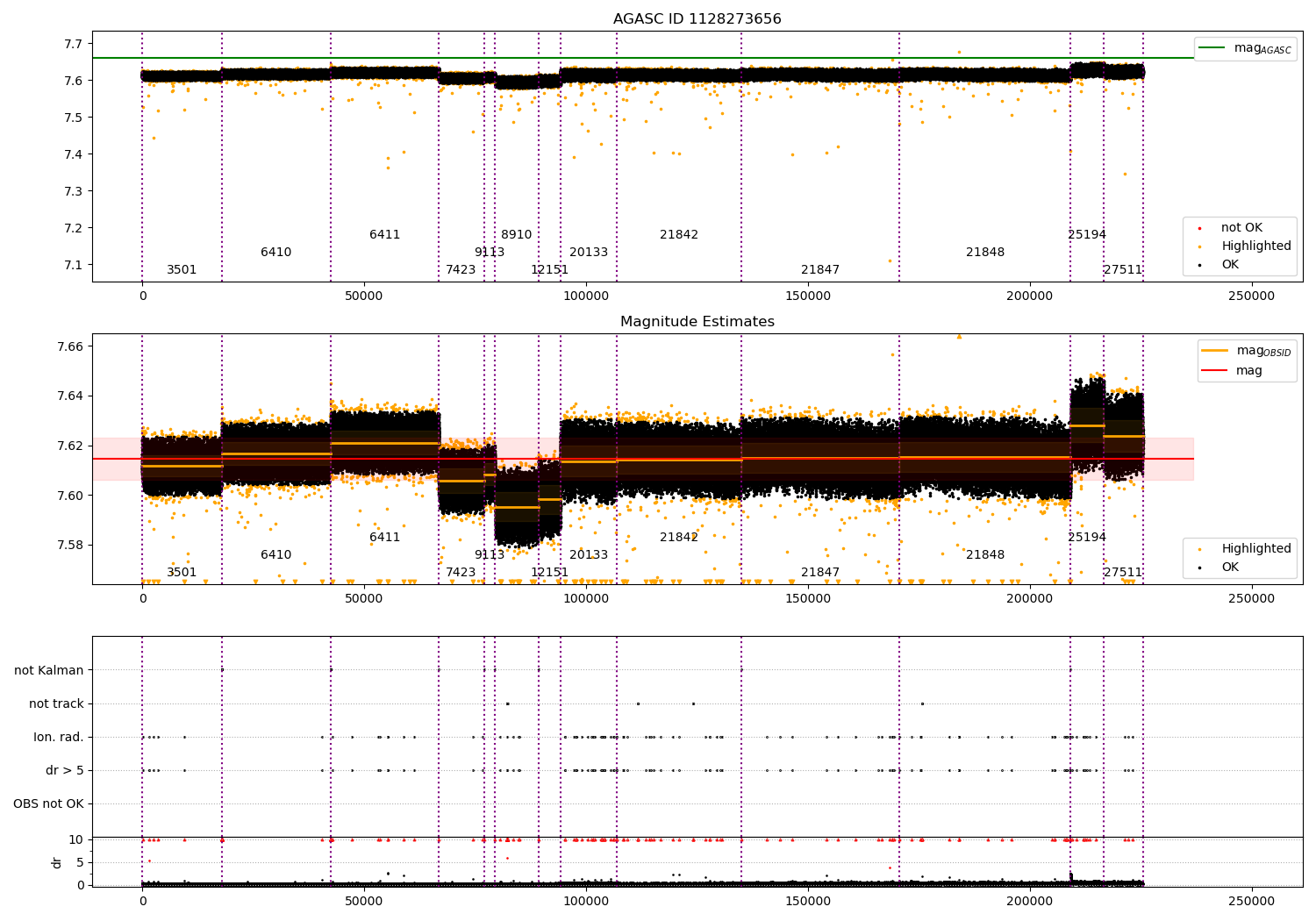This screenshot has width=1316, height=921.
Task: Click OBSID label 27511 in the top plot
Action: pyautogui.click(x=1123, y=270)
